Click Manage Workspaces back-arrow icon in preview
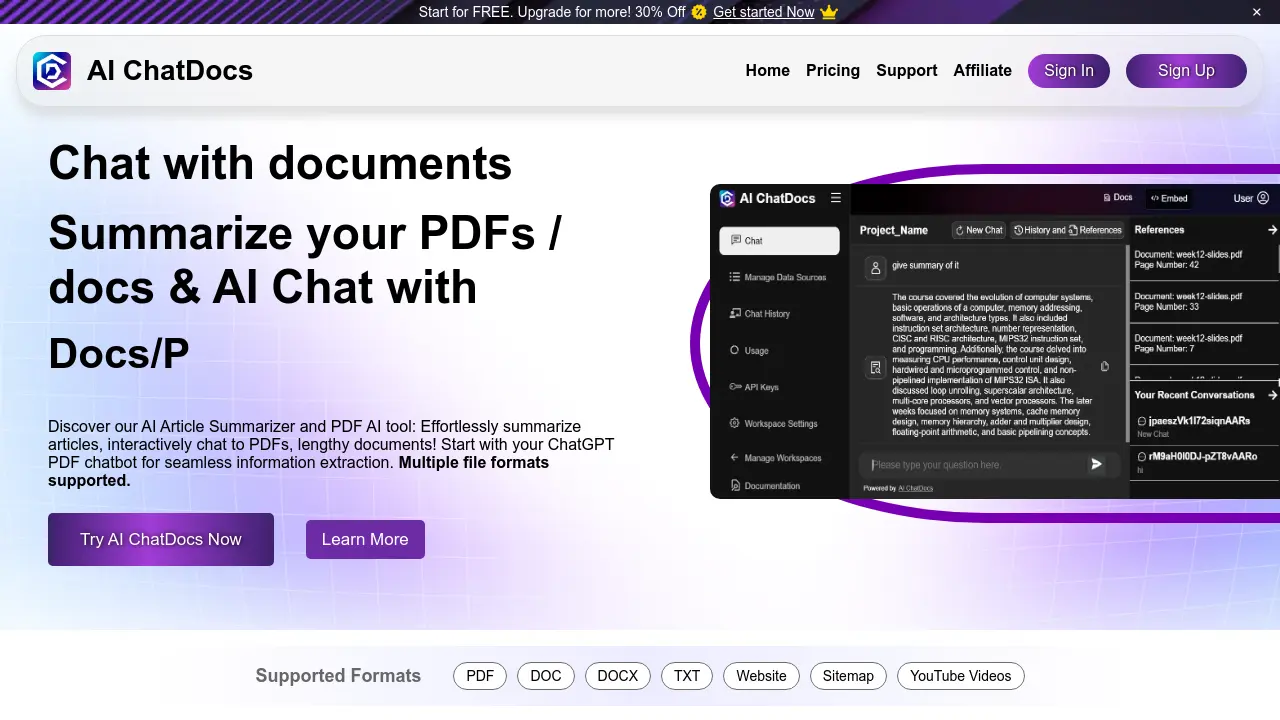The height and width of the screenshot is (720, 1280). [735, 457]
